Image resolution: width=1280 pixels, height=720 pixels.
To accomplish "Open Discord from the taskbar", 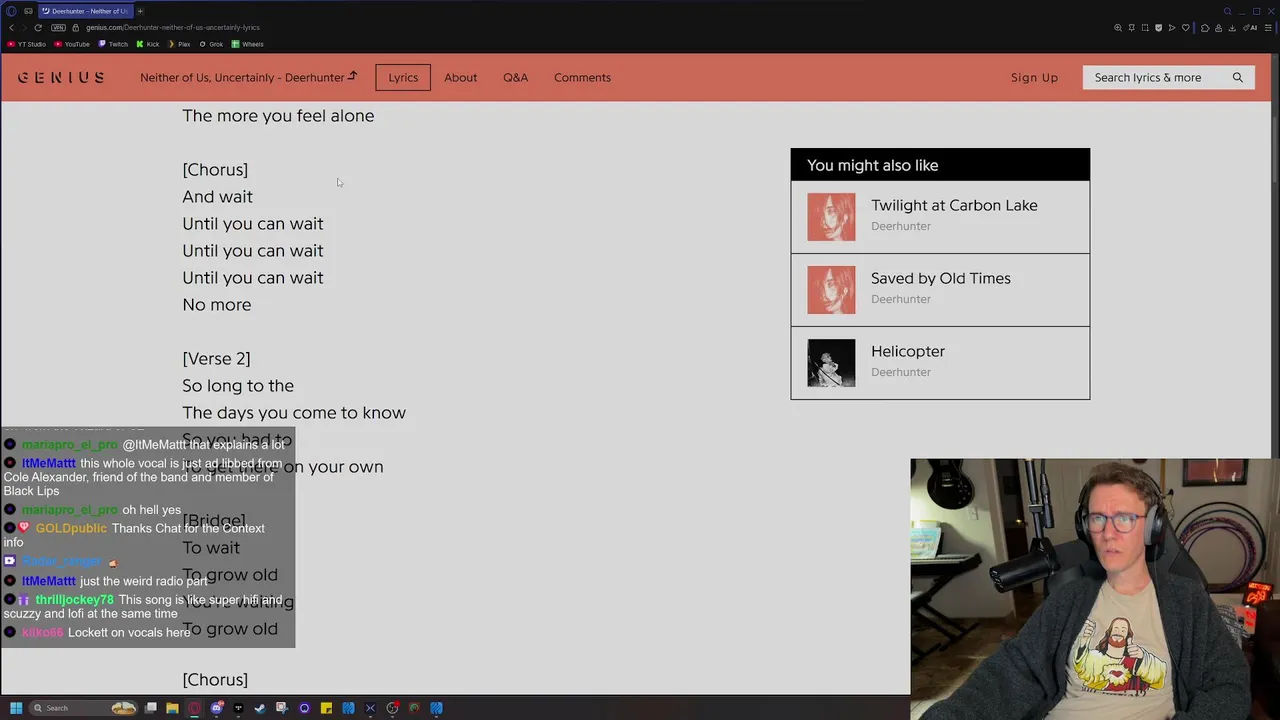I will pyautogui.click(x=216, y=708).
